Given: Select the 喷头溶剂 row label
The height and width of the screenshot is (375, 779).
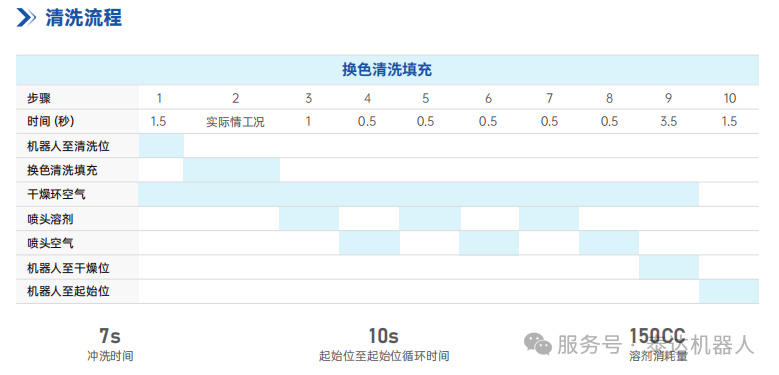Looking at the screenshot, I should 50,219.
